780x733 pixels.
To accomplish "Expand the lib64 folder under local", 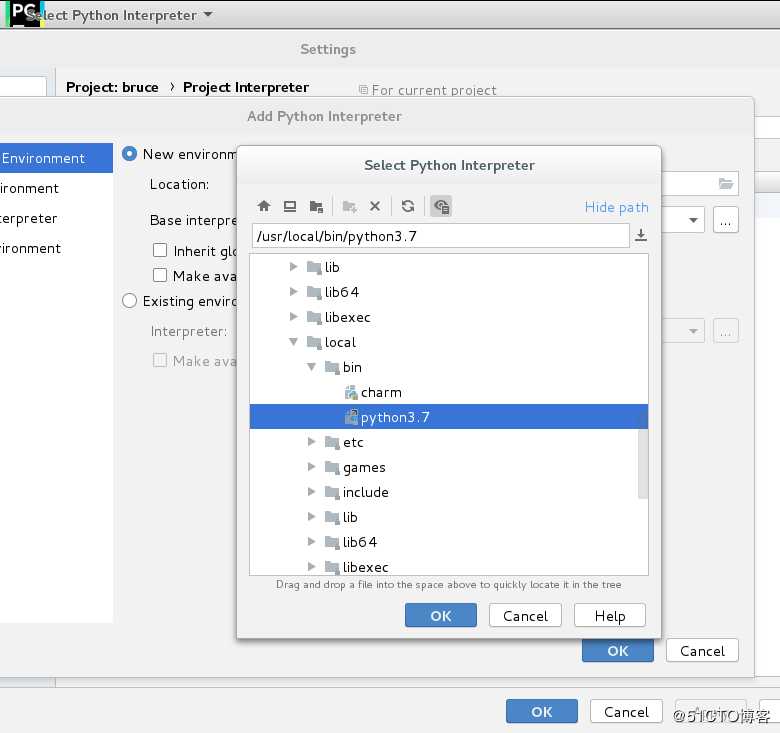I will click(x=311, y=541).
